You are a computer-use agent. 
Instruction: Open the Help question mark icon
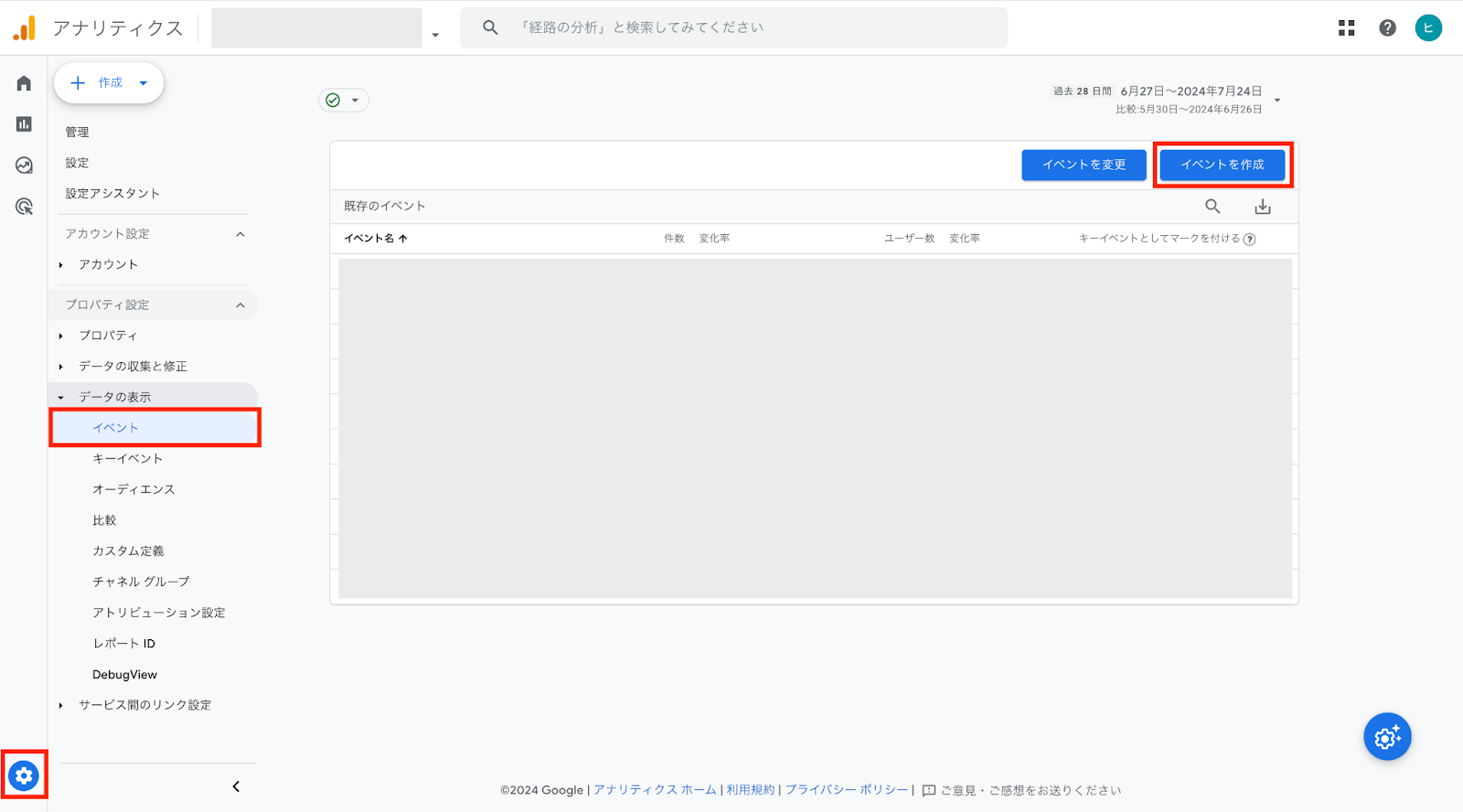point(1387,28)
